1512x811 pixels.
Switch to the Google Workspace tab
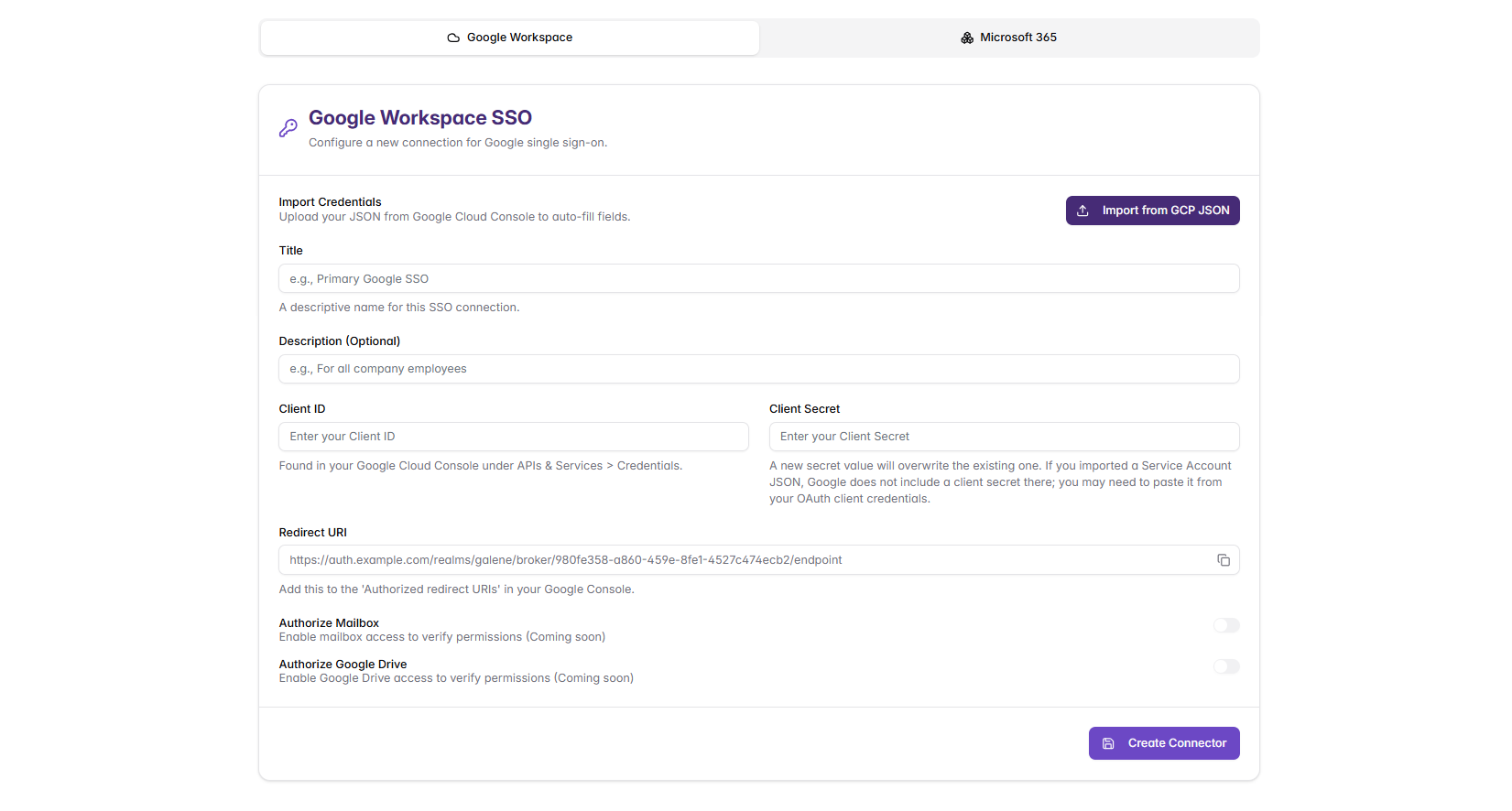point(510,38)
